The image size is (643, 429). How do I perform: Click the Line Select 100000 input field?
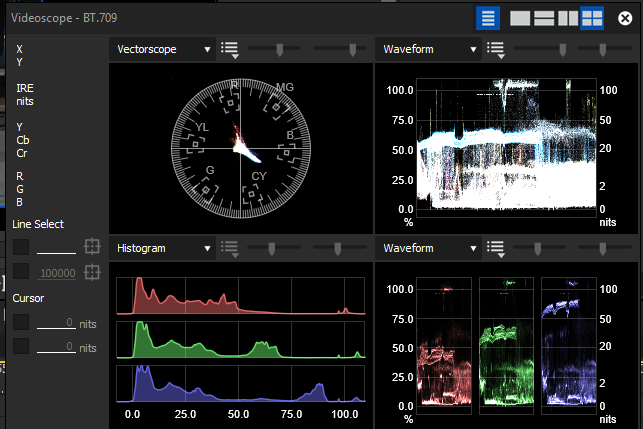[58, 272]
